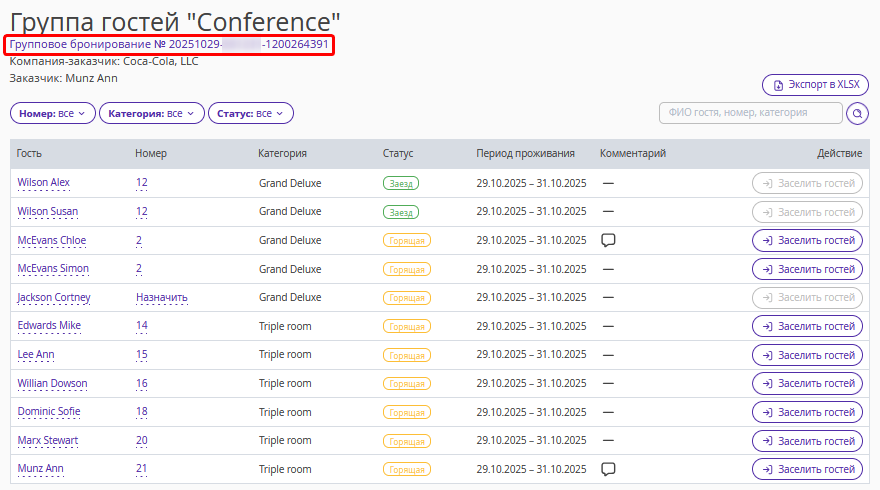Click Заселить гостей for Lee Ann
880x490 pixels.
[806, 355]
